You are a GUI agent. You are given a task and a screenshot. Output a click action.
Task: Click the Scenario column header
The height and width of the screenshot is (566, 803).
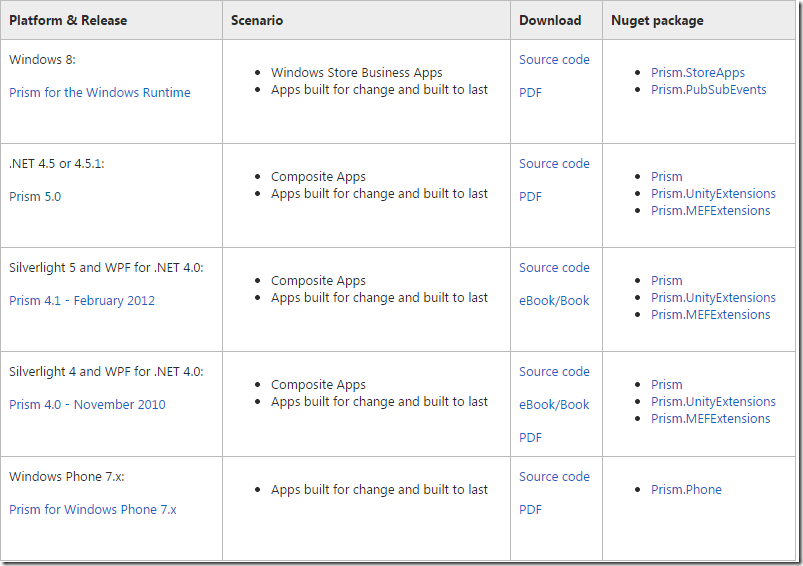pos(257,20)
